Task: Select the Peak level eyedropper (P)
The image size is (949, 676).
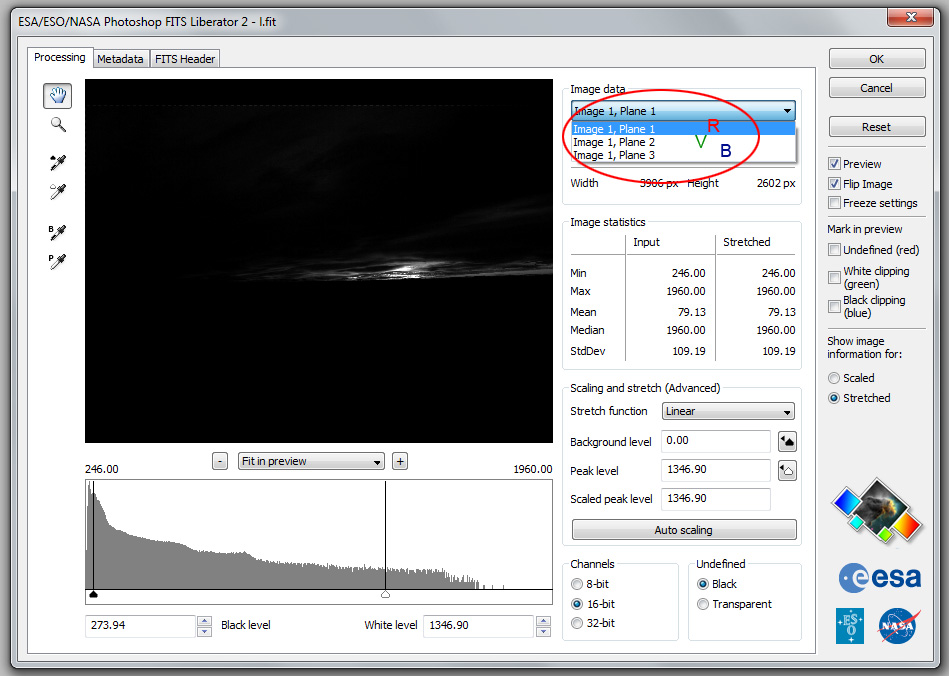Action: [x=57, y=261]
